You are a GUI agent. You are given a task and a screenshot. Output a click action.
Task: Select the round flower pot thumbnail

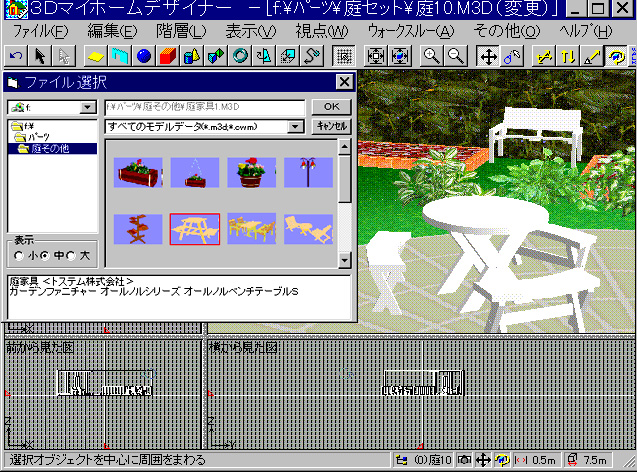click(x=252, y=173)
